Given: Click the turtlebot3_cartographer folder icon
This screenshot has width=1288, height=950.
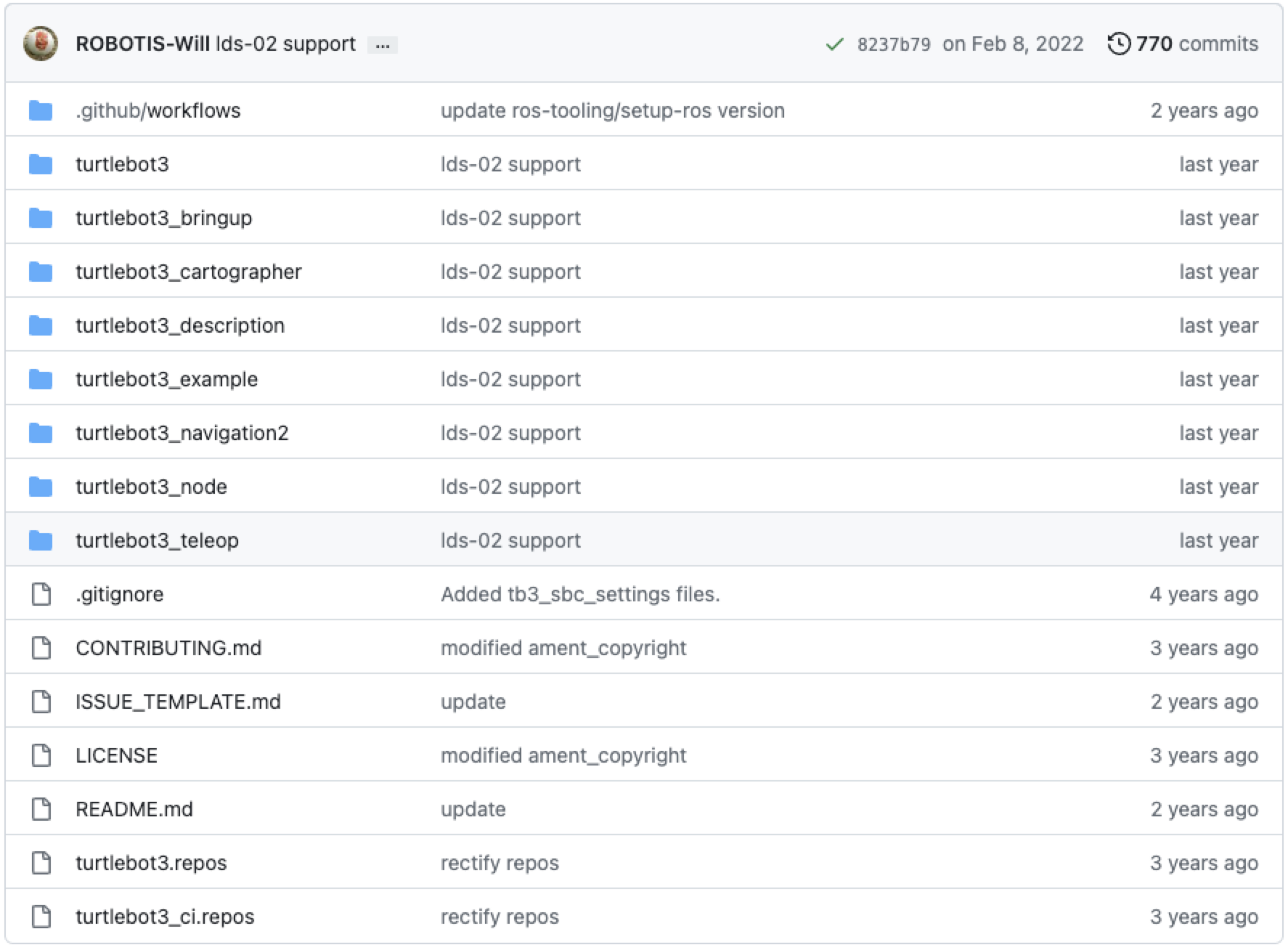Looking at the screenshot, I should coord(41,272).
